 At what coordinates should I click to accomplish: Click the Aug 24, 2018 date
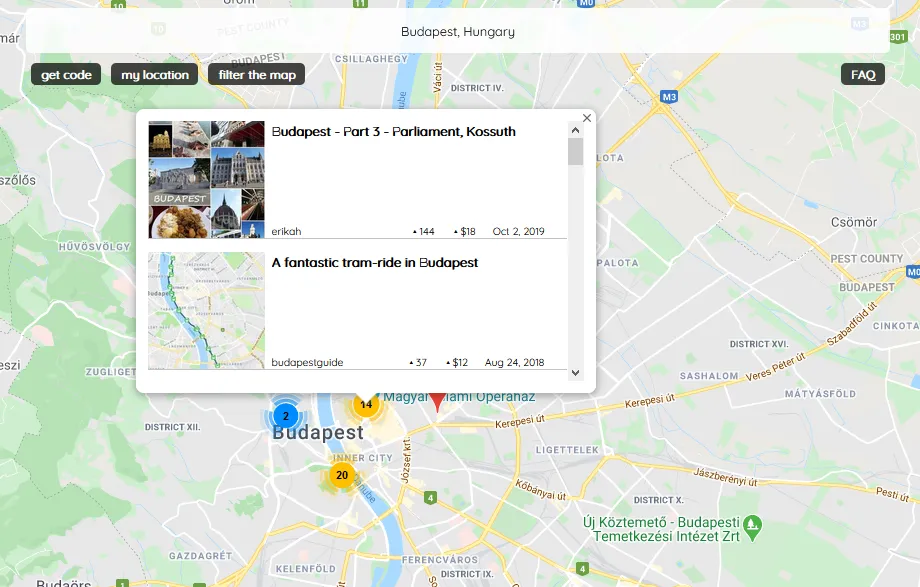(x=515, y=362)
